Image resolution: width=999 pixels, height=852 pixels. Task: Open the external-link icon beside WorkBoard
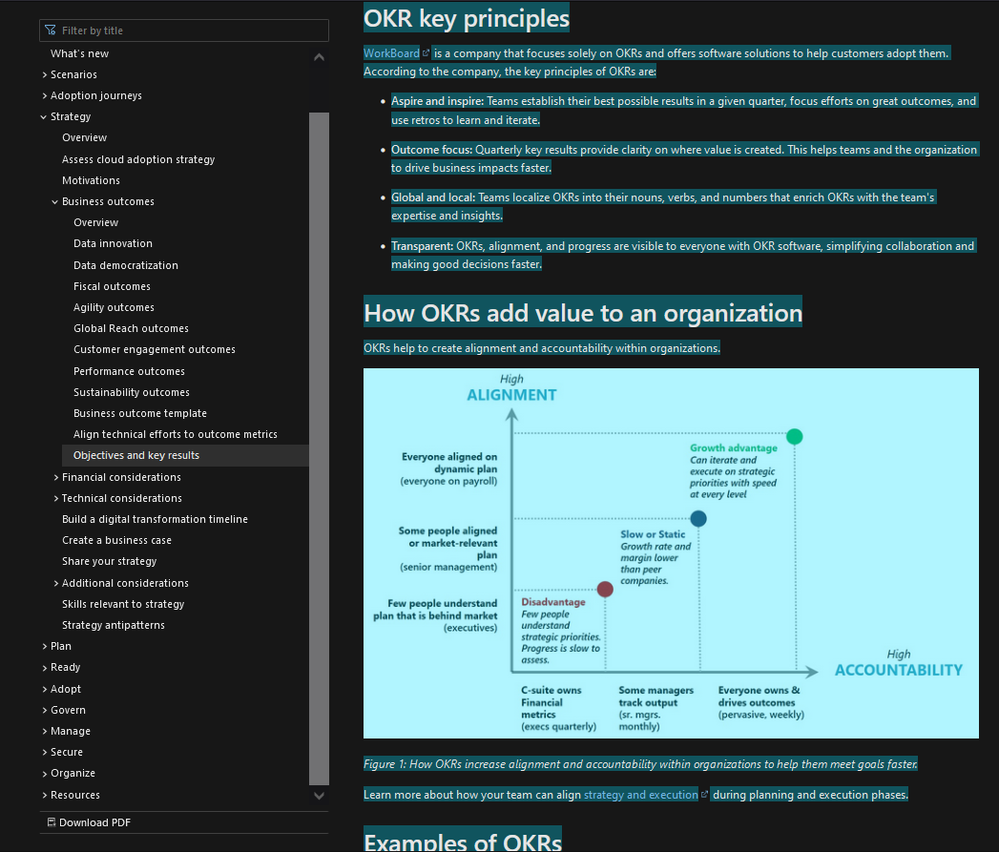coord(426,52)
